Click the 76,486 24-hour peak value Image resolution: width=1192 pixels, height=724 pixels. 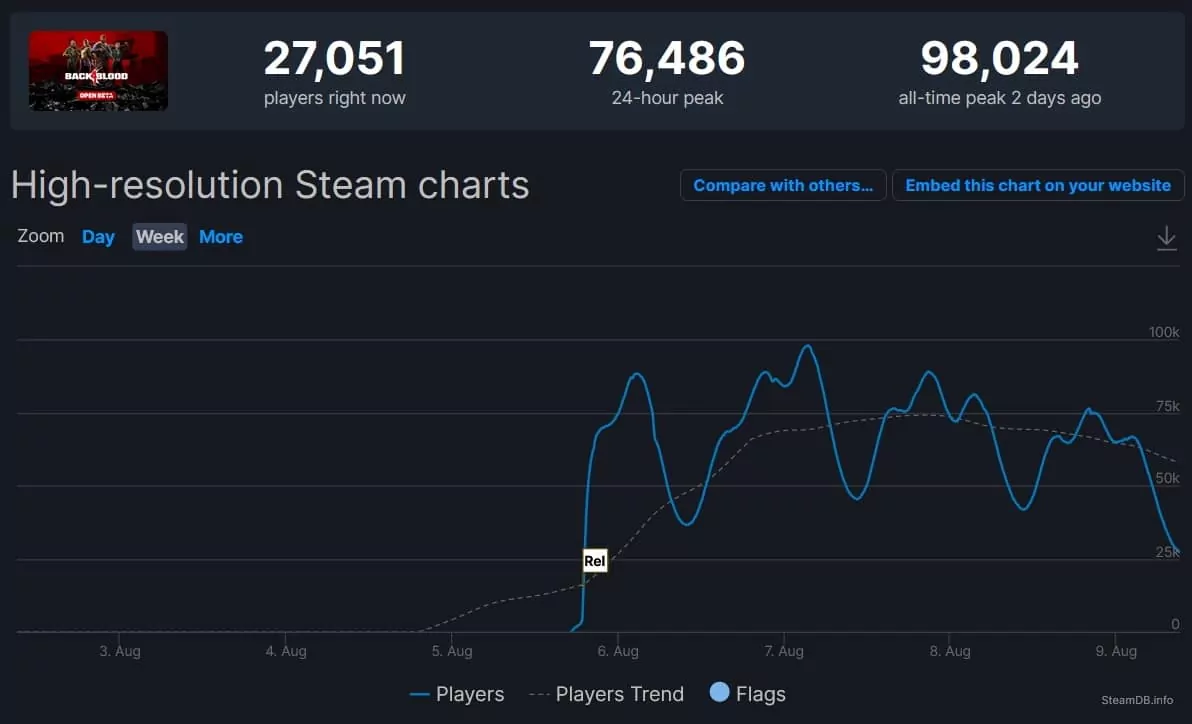point(667,58)
